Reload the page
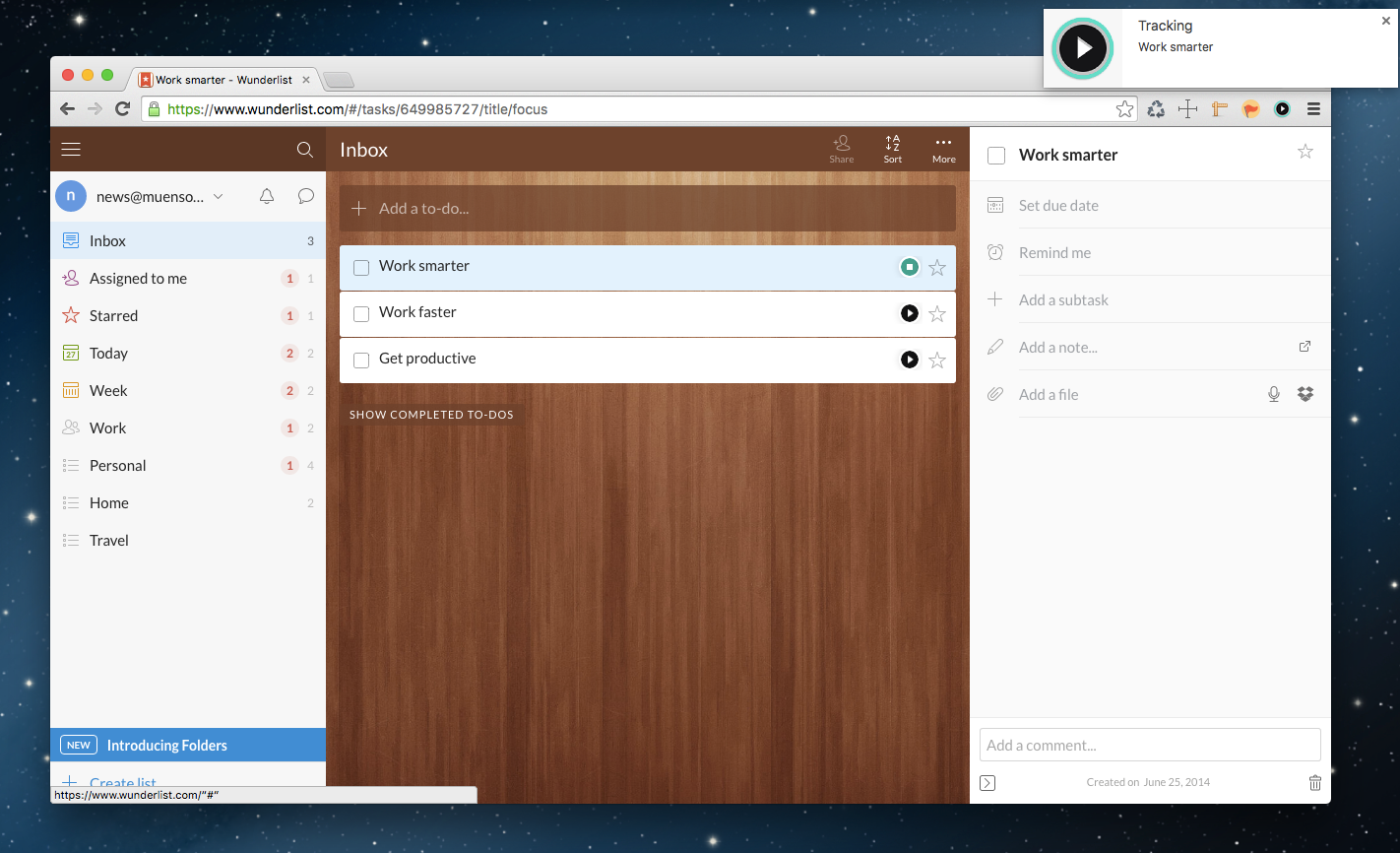1400x853 pixels. click(123, 109)
